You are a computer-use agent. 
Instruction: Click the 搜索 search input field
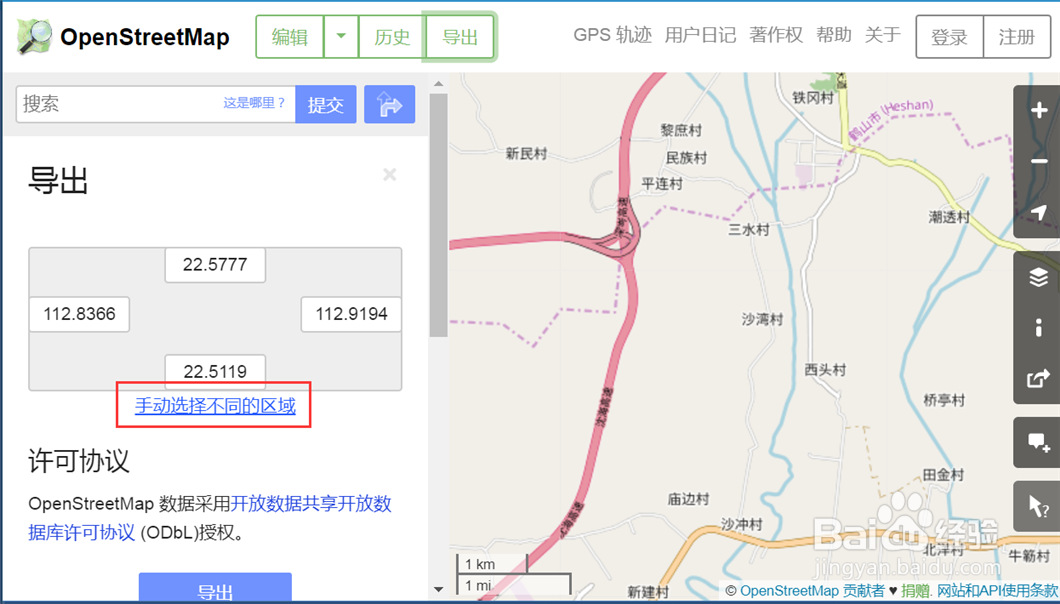155,104
